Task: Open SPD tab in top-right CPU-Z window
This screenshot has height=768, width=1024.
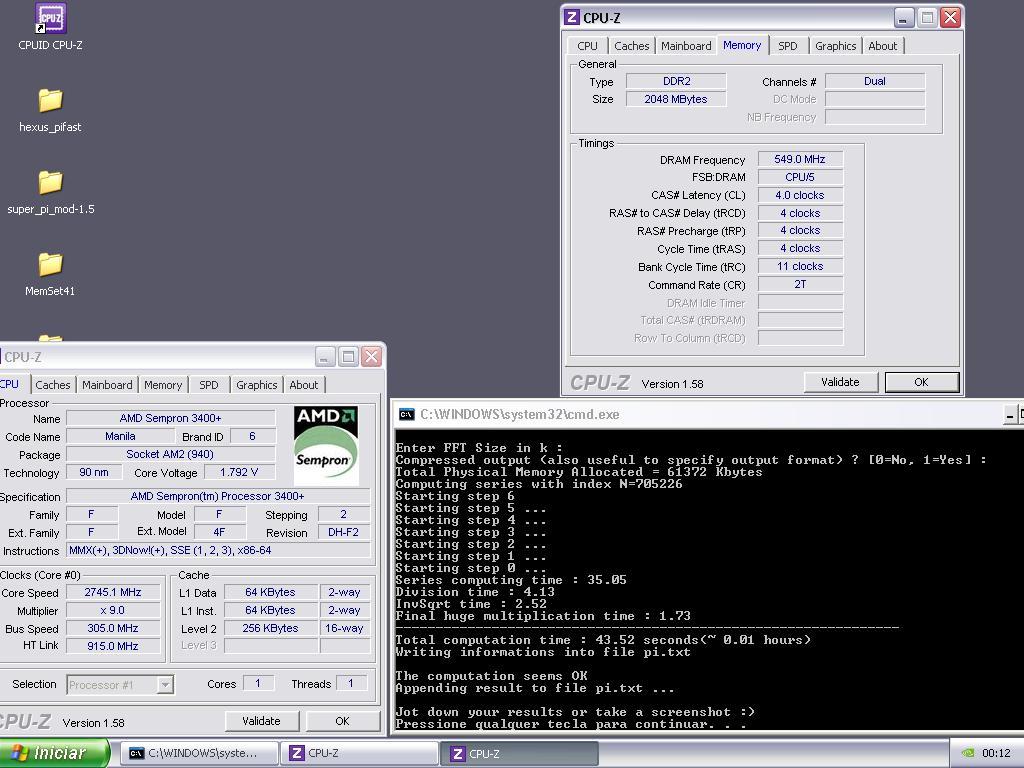Action: tap(788, 46)
